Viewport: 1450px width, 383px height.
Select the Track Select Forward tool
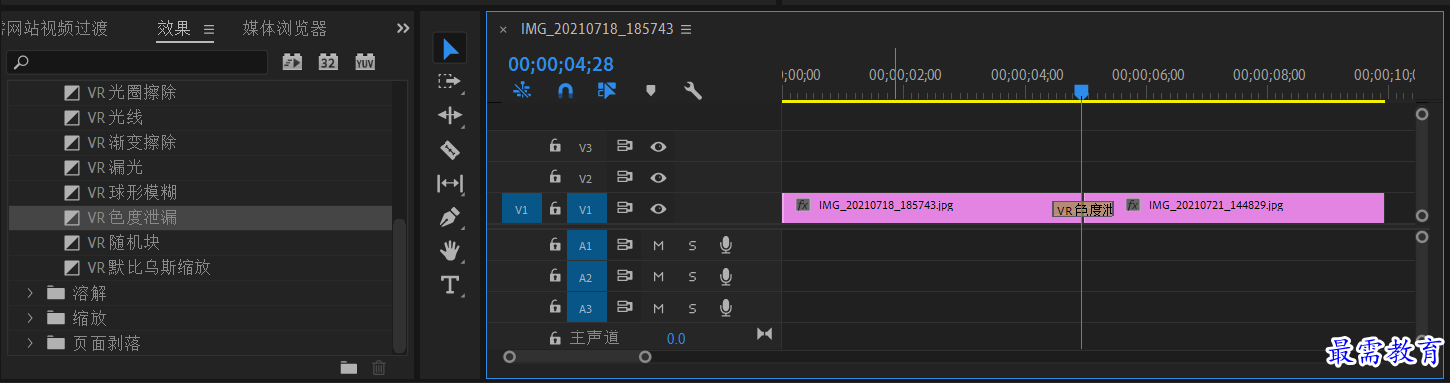450,82
